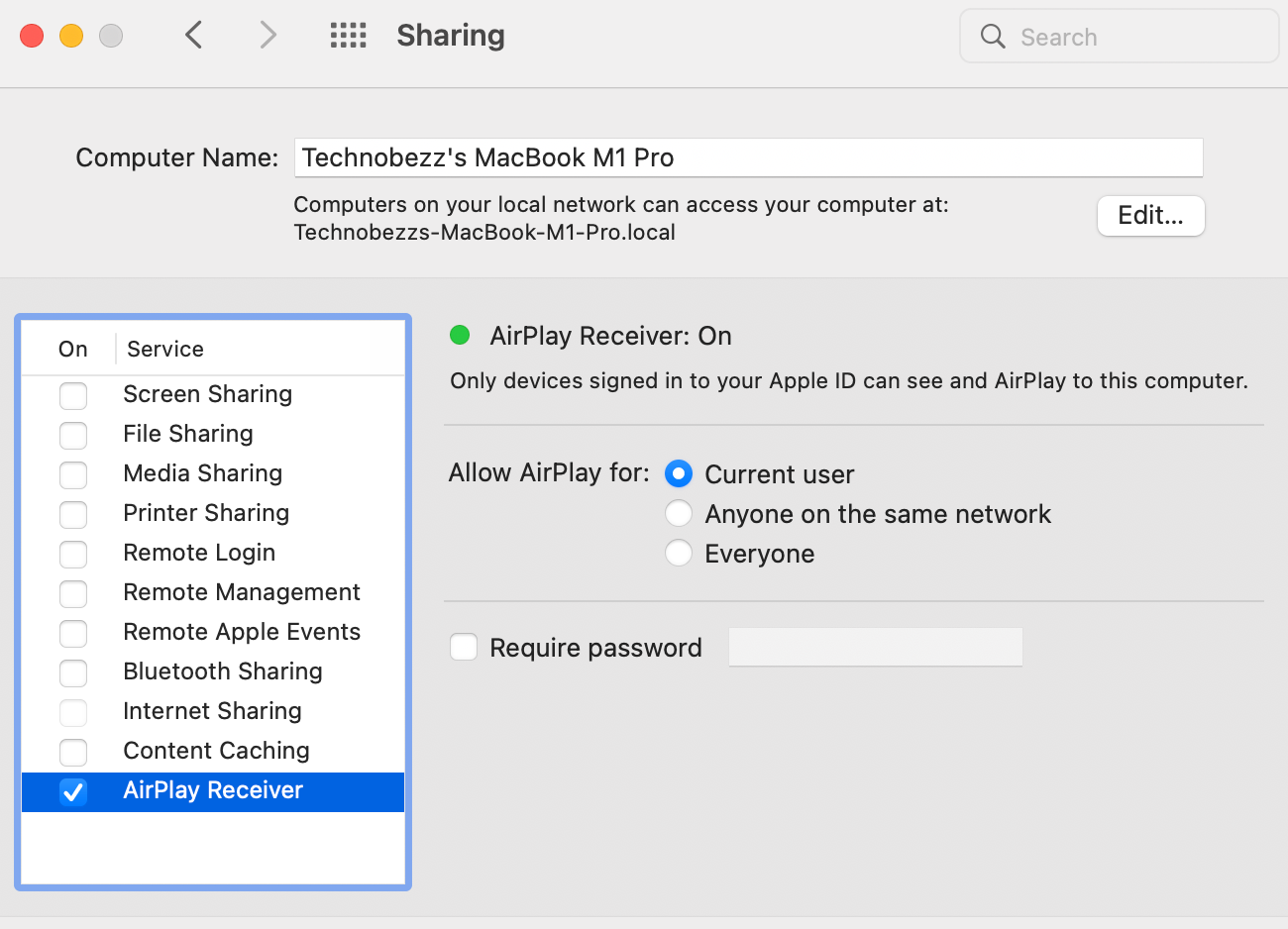Check the Remote Management box
Screen dimensions: 1288x929
tap(73, 593)
